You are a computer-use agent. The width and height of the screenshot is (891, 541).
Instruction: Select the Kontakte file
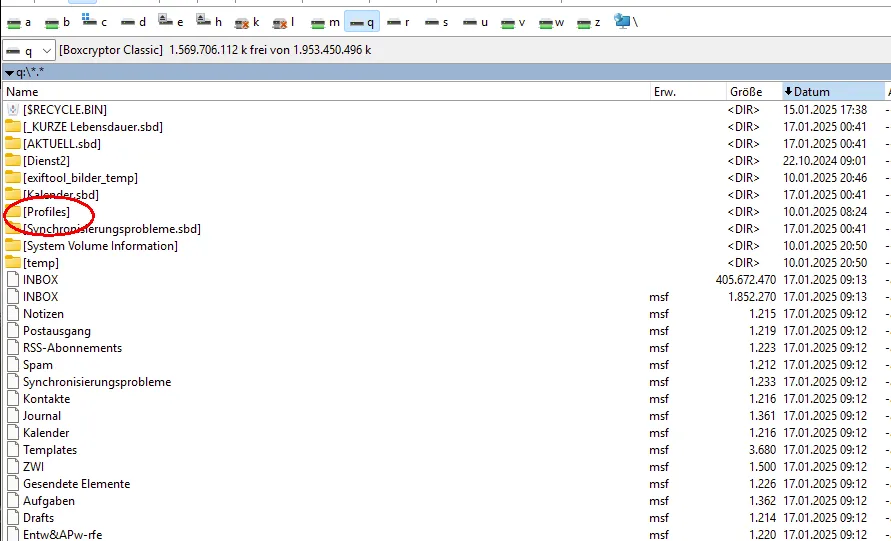click(47, 399)
